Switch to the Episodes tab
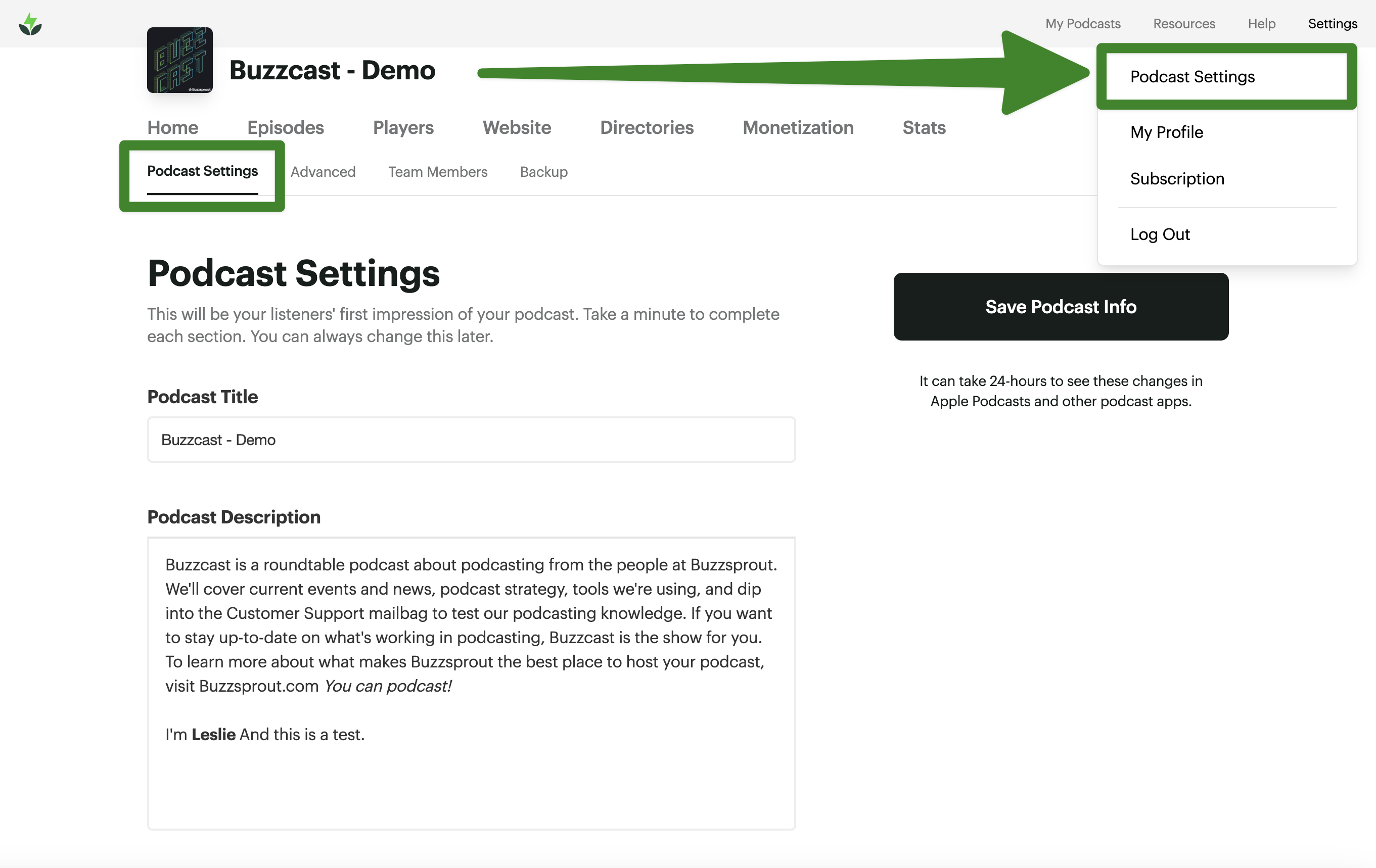 coord(285,127)
